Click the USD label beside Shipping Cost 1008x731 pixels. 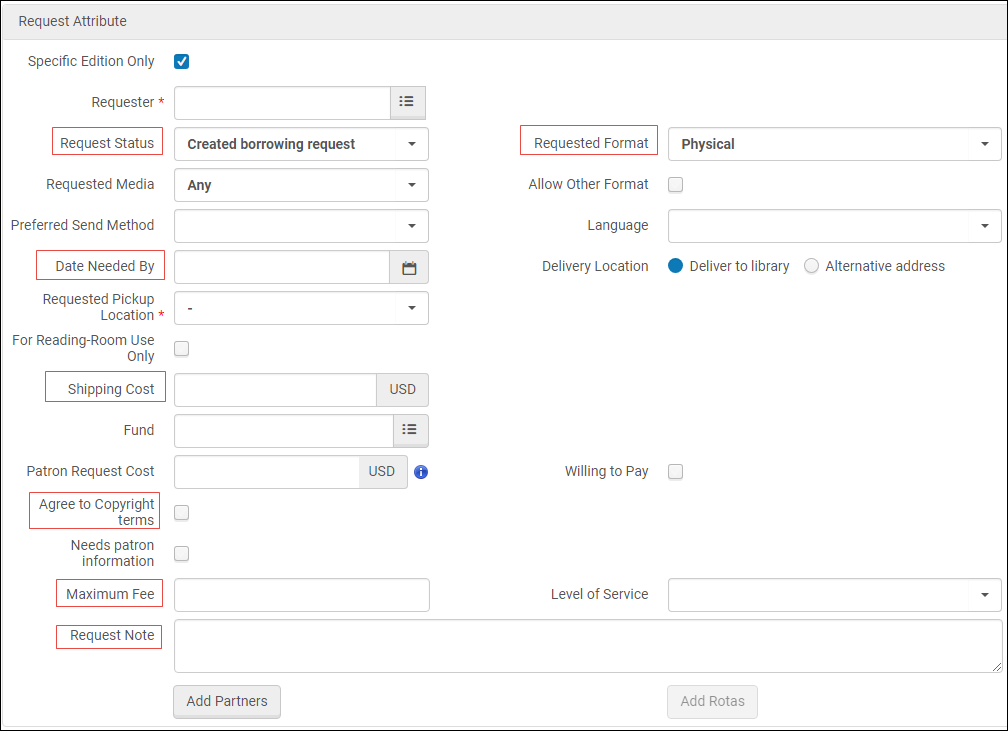402,390
